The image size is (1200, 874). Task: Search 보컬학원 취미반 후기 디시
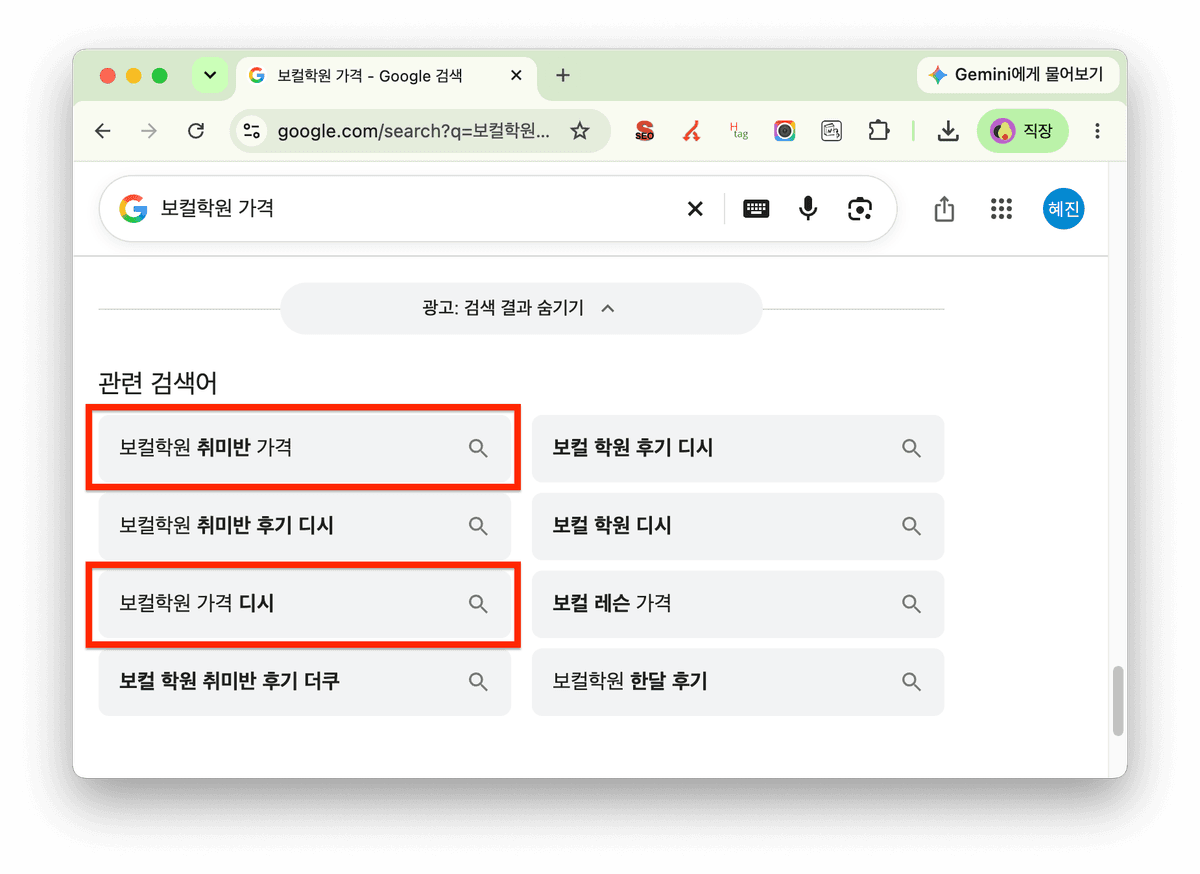tap(304, 526)
